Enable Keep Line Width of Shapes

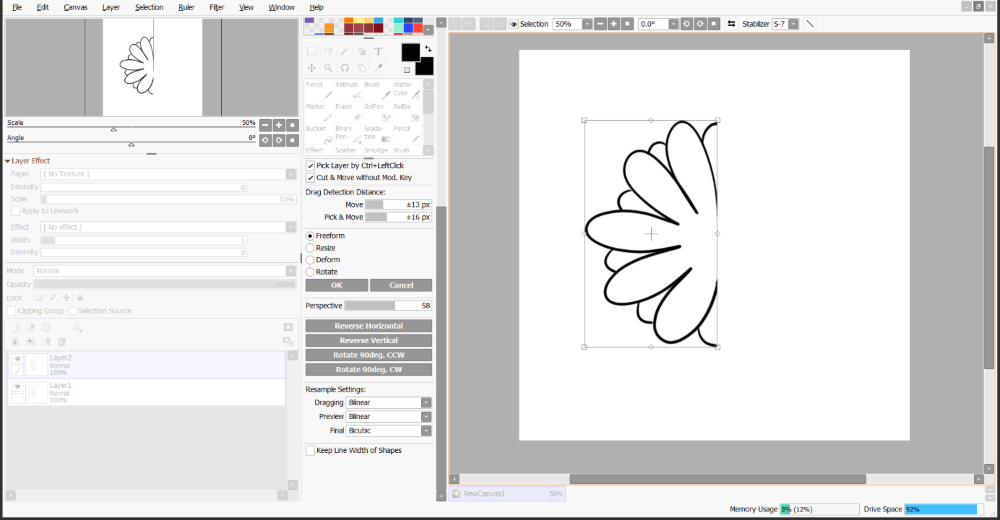pos(310,450)
